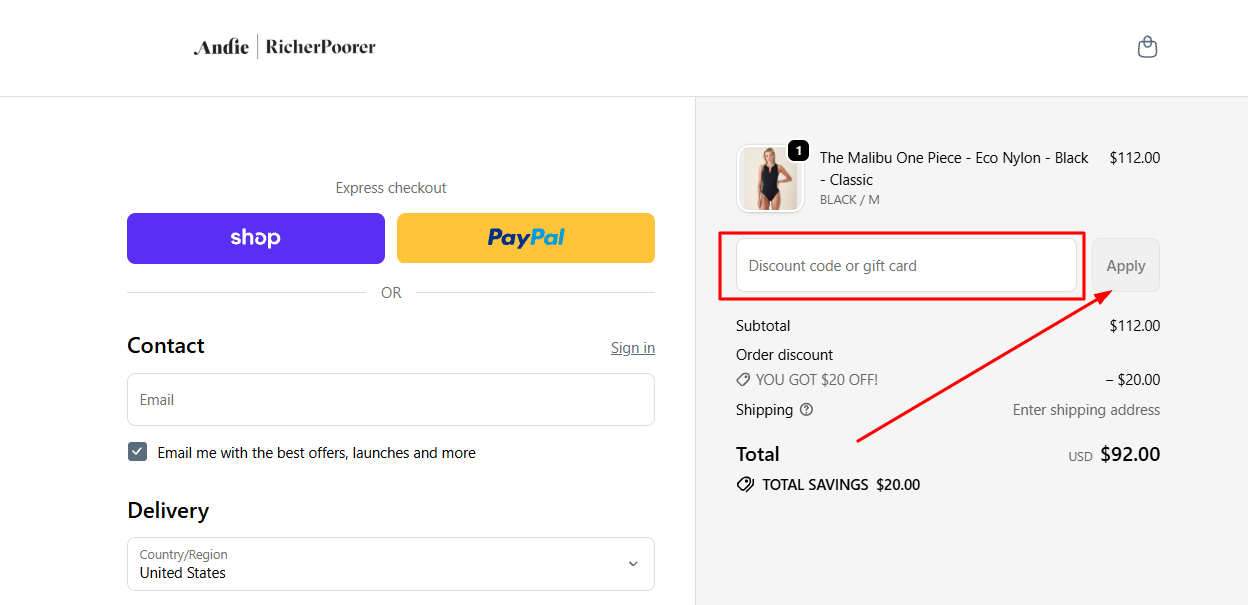Open the shopping bag icon in the header

pos(1147,46)
